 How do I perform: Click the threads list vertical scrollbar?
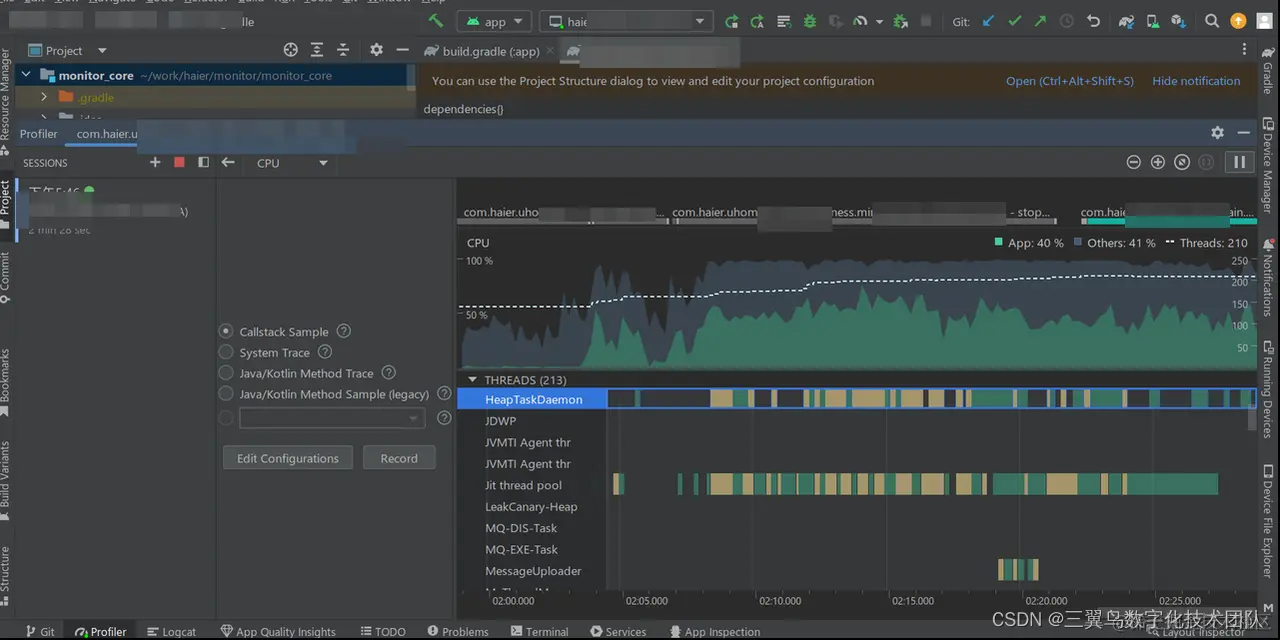point(1253,419)
